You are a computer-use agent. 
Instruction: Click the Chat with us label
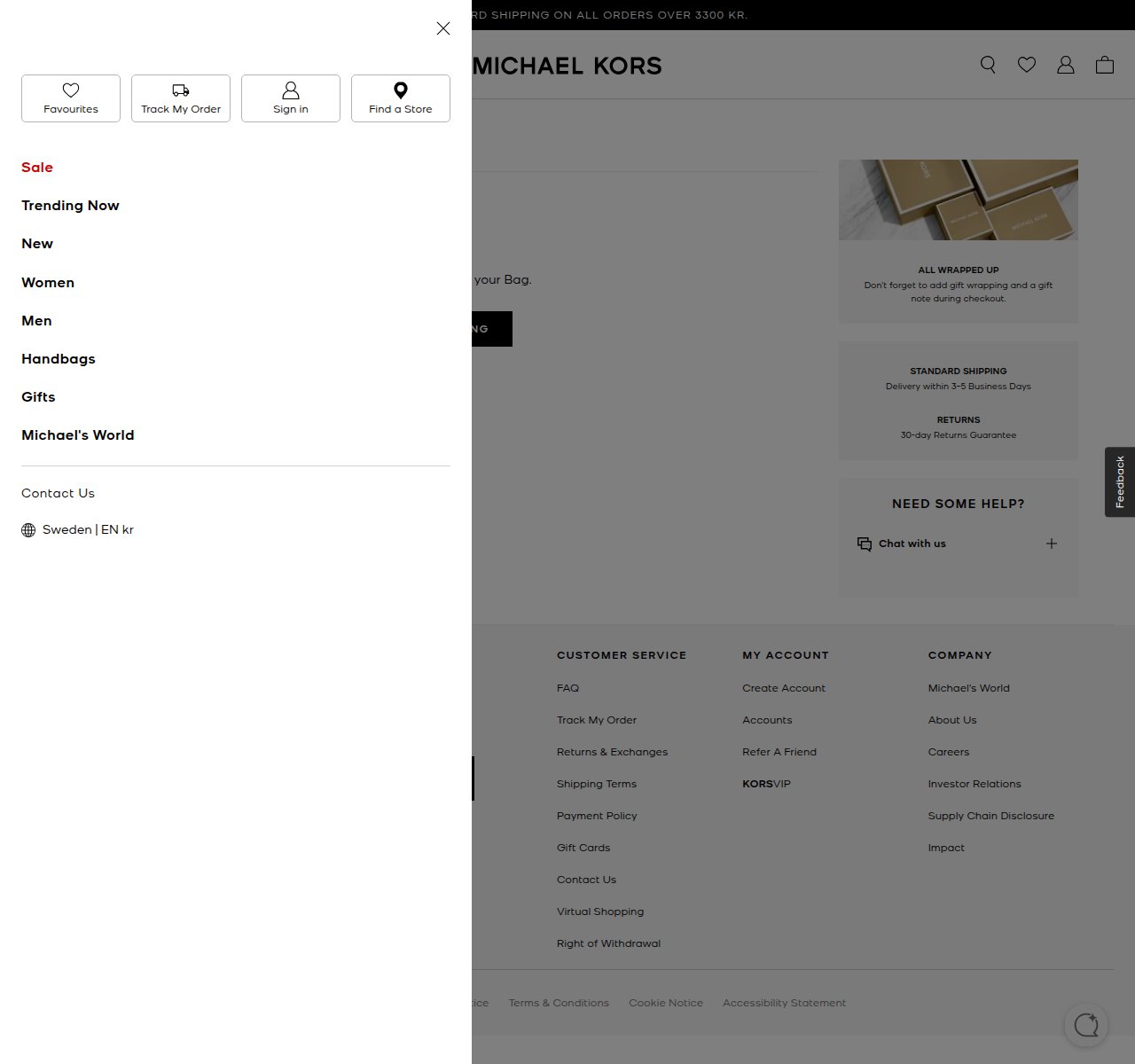click(x=912, y=544)
